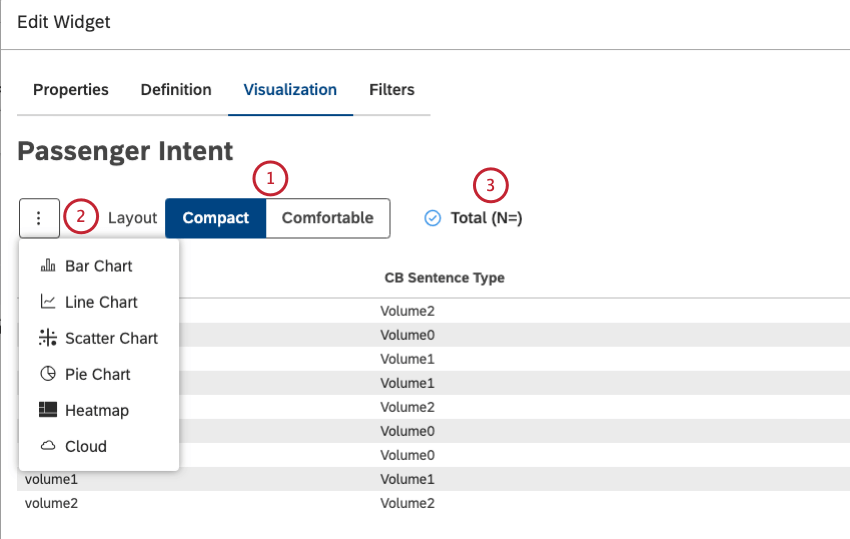Viewport: 850px width, 539px height.
Task: Click the Cloud icon in menu
Action: click(48, 446)
